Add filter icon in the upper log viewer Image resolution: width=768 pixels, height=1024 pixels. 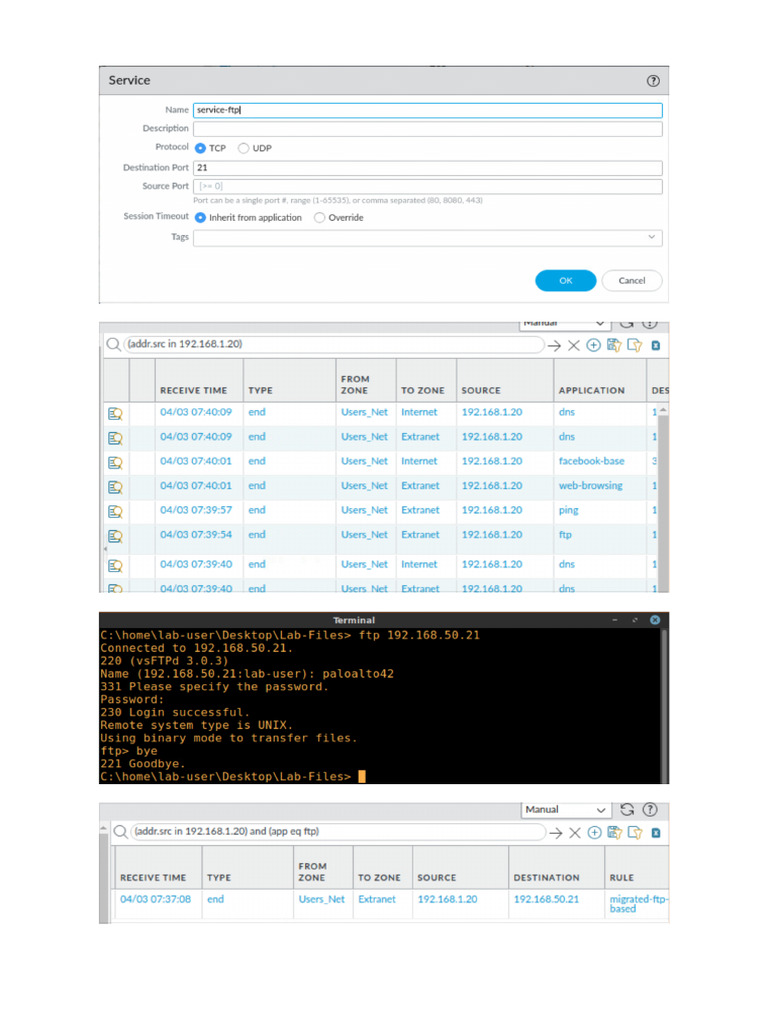coord(593,345)
